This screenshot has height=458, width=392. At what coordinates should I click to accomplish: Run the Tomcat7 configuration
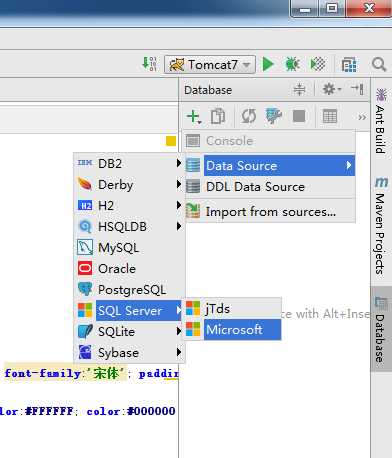268,64
